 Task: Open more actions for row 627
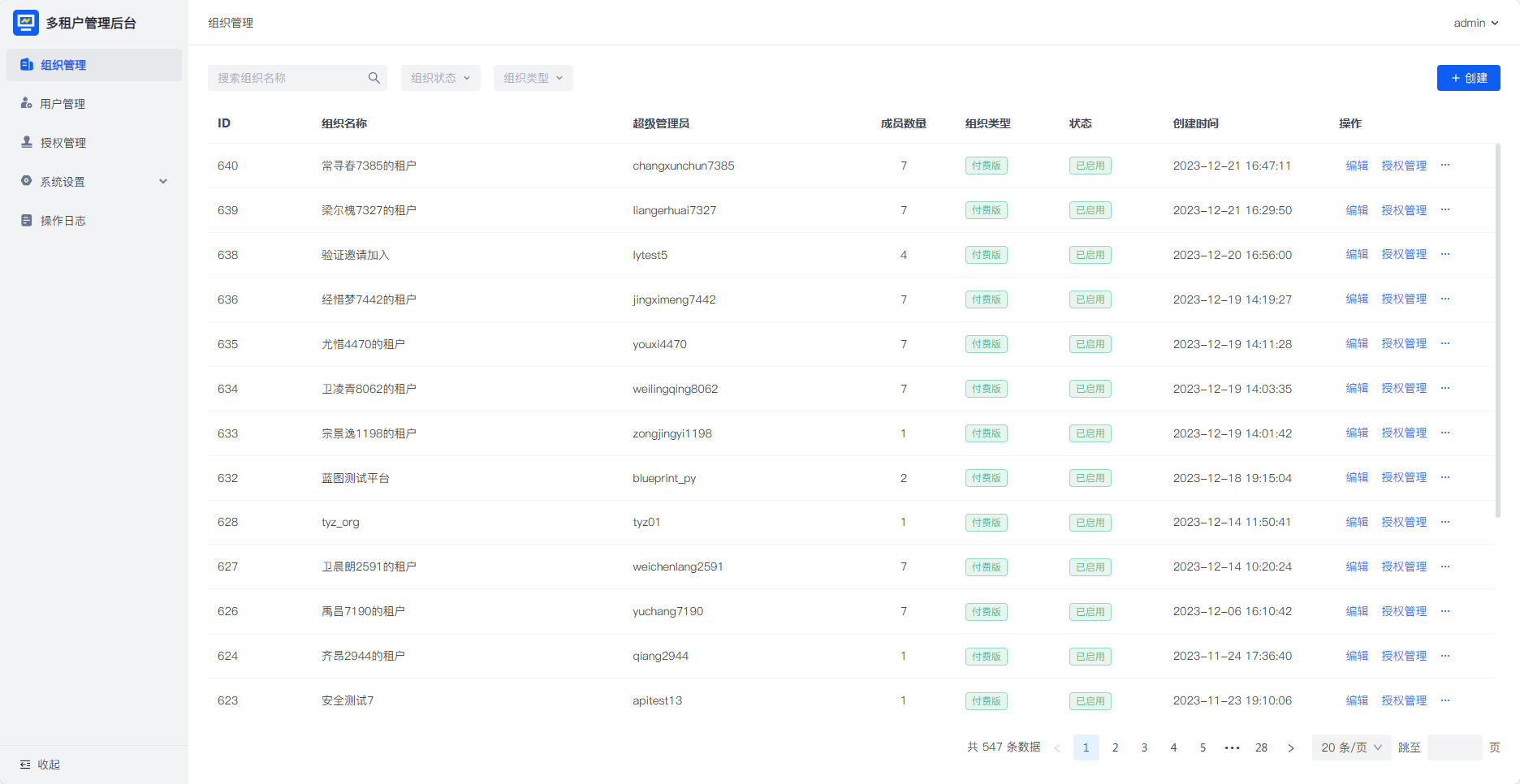(x=1445, y=567)
